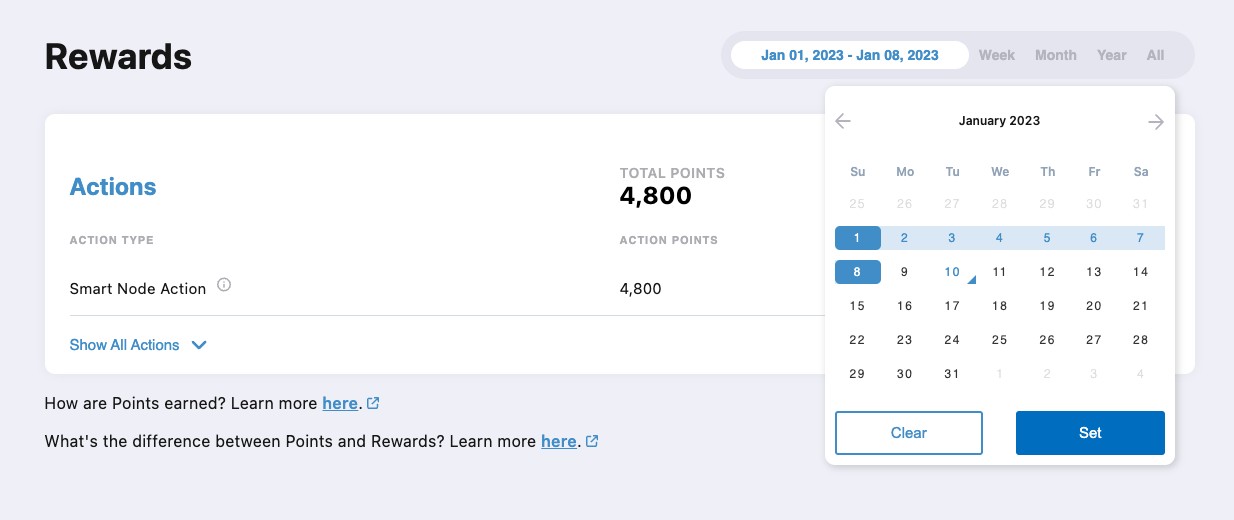Open the 'here' link about Points and Rewards difference
This screenshot has width=1234, height=520.
coord(559,441)
